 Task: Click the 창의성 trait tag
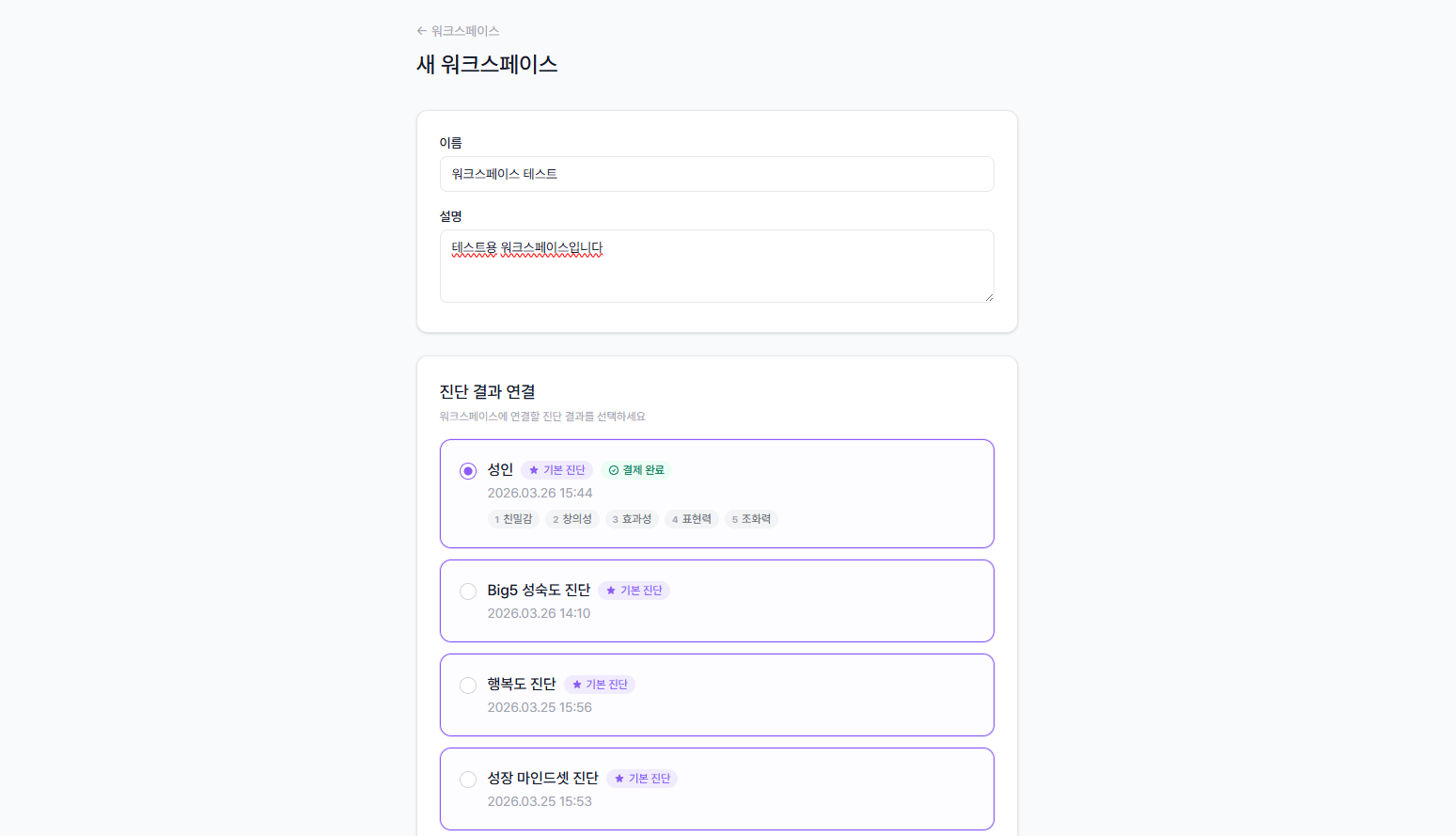click(x=572, y=518)
